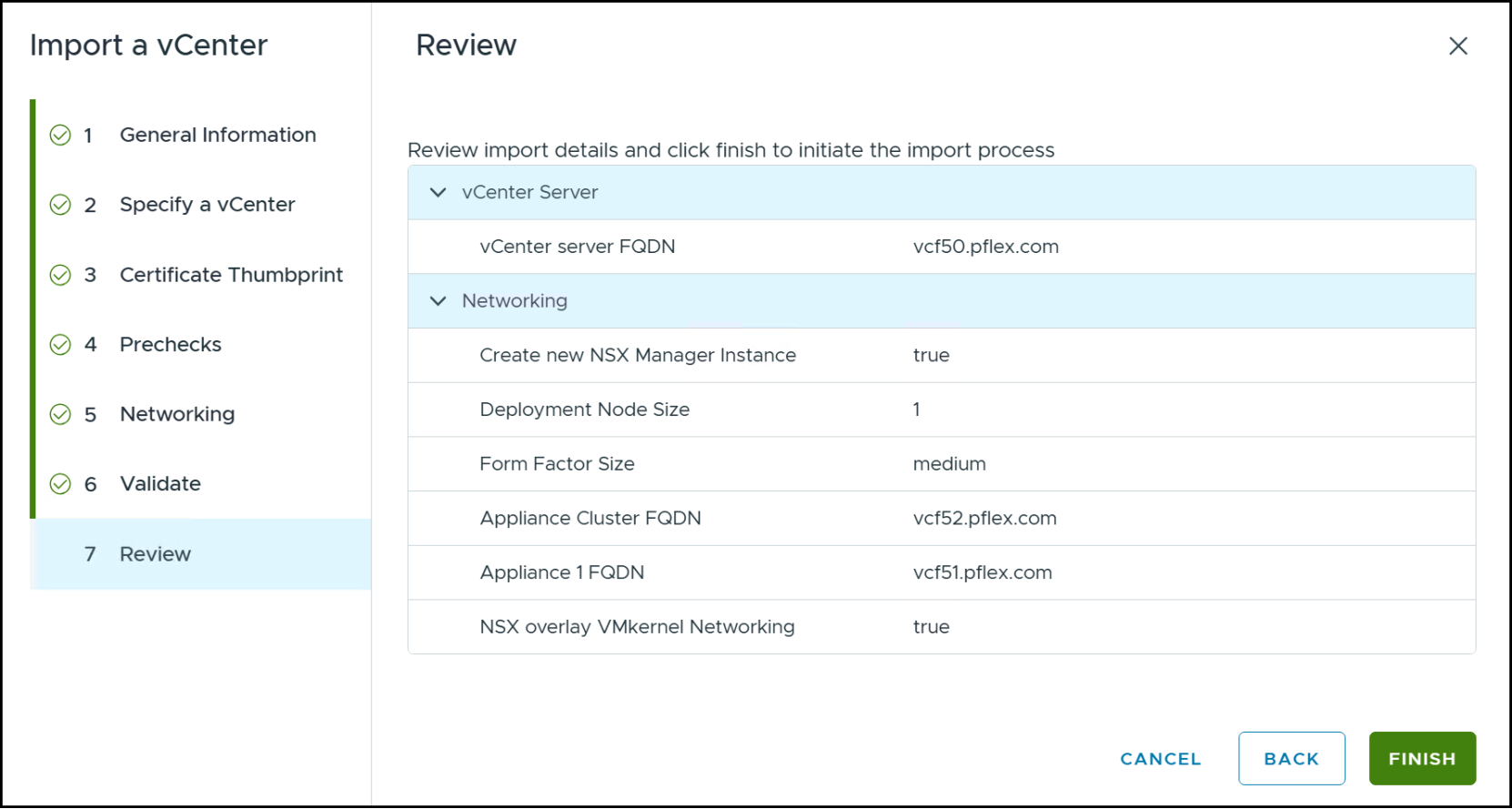Image resolution: width=1512 pixels, height=809 pixels.
Task: Click the green checkmark beside Networking step
Action: pyautogui.click(x=60, y=415)
